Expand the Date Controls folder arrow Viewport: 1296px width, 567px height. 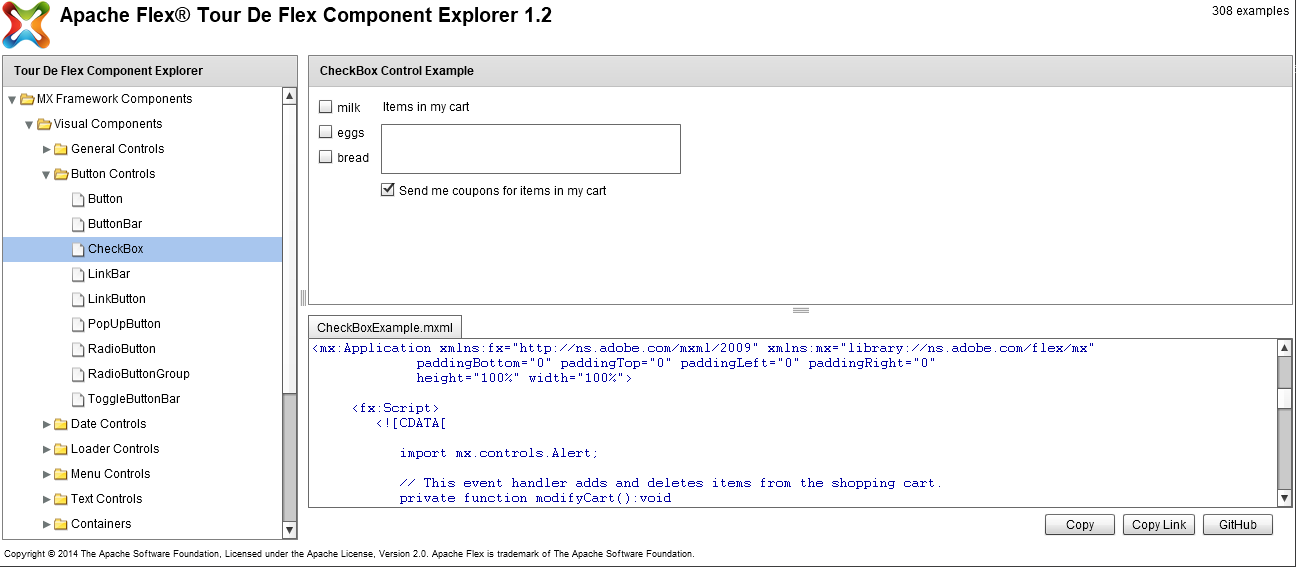pyautogui.click(x=46, y=424)
